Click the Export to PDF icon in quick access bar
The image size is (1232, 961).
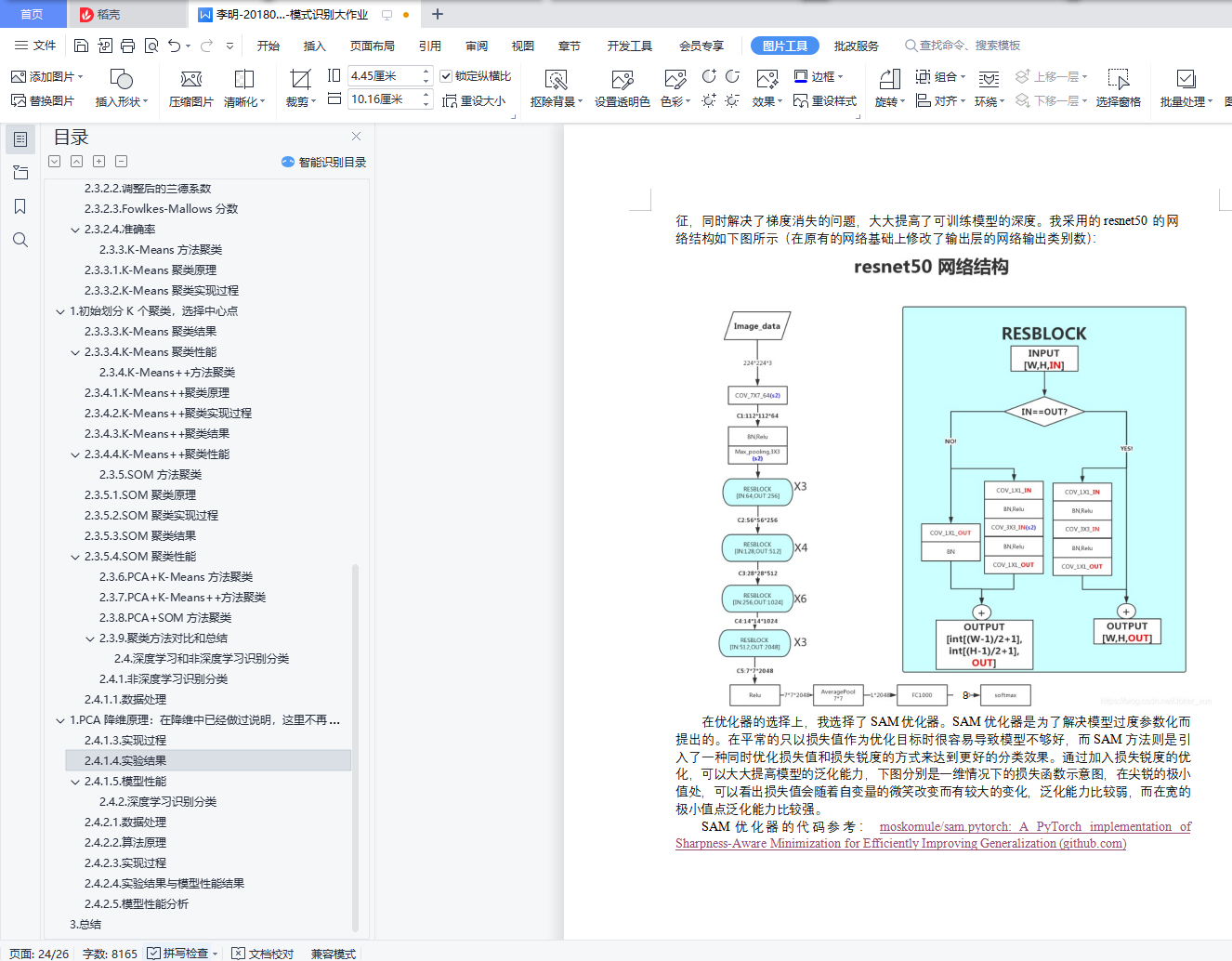(x=104, y=46)
